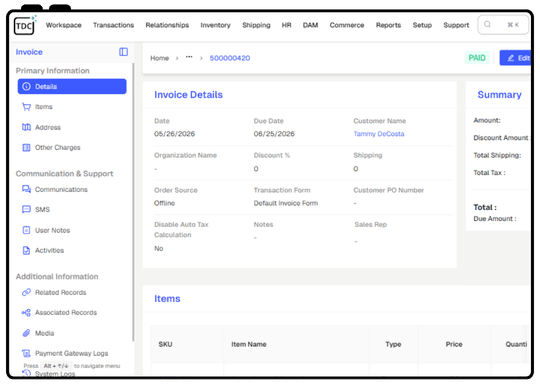Open the Inventory menu

(x=216, y=25)
